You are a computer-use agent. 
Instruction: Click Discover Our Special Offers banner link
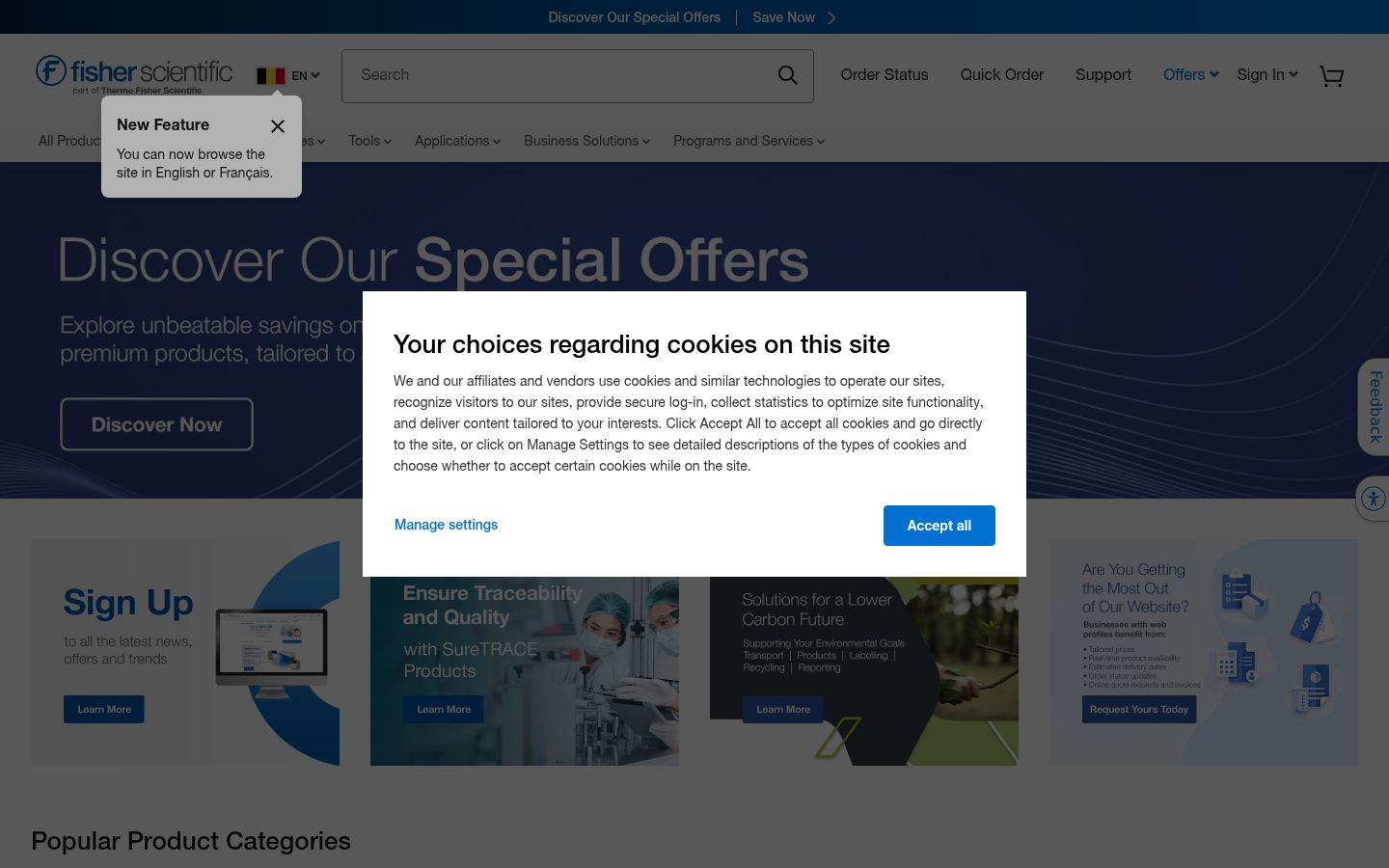coord(635,17)
